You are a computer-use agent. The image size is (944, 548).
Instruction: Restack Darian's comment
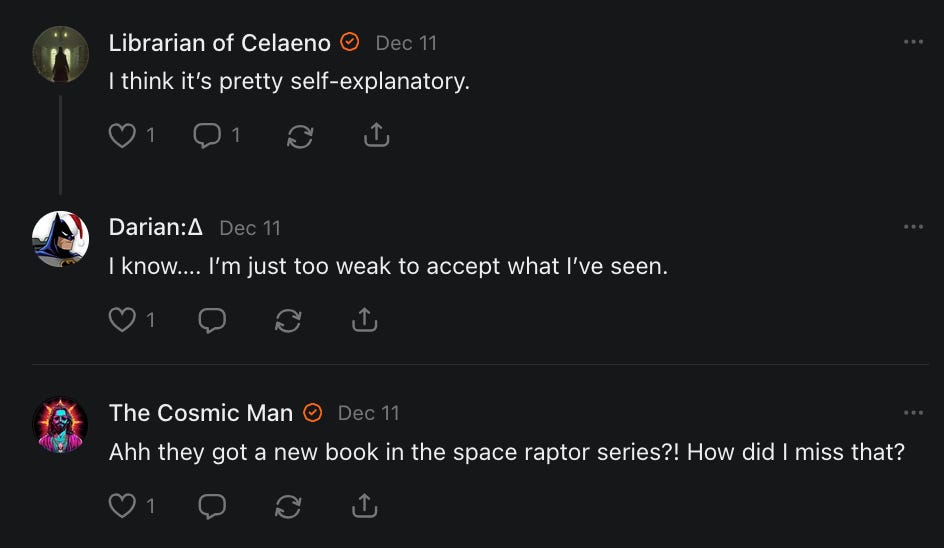[x=288, y=320]
